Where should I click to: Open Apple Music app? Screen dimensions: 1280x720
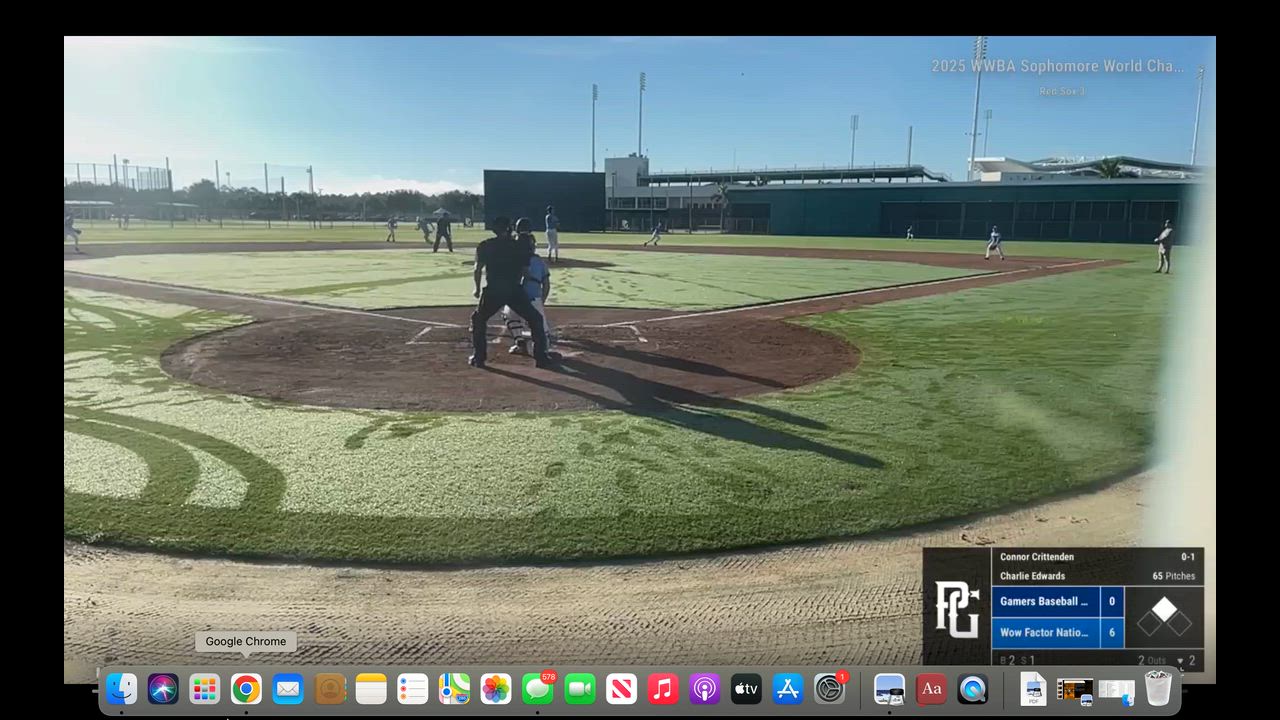click(x=663, y=689)
